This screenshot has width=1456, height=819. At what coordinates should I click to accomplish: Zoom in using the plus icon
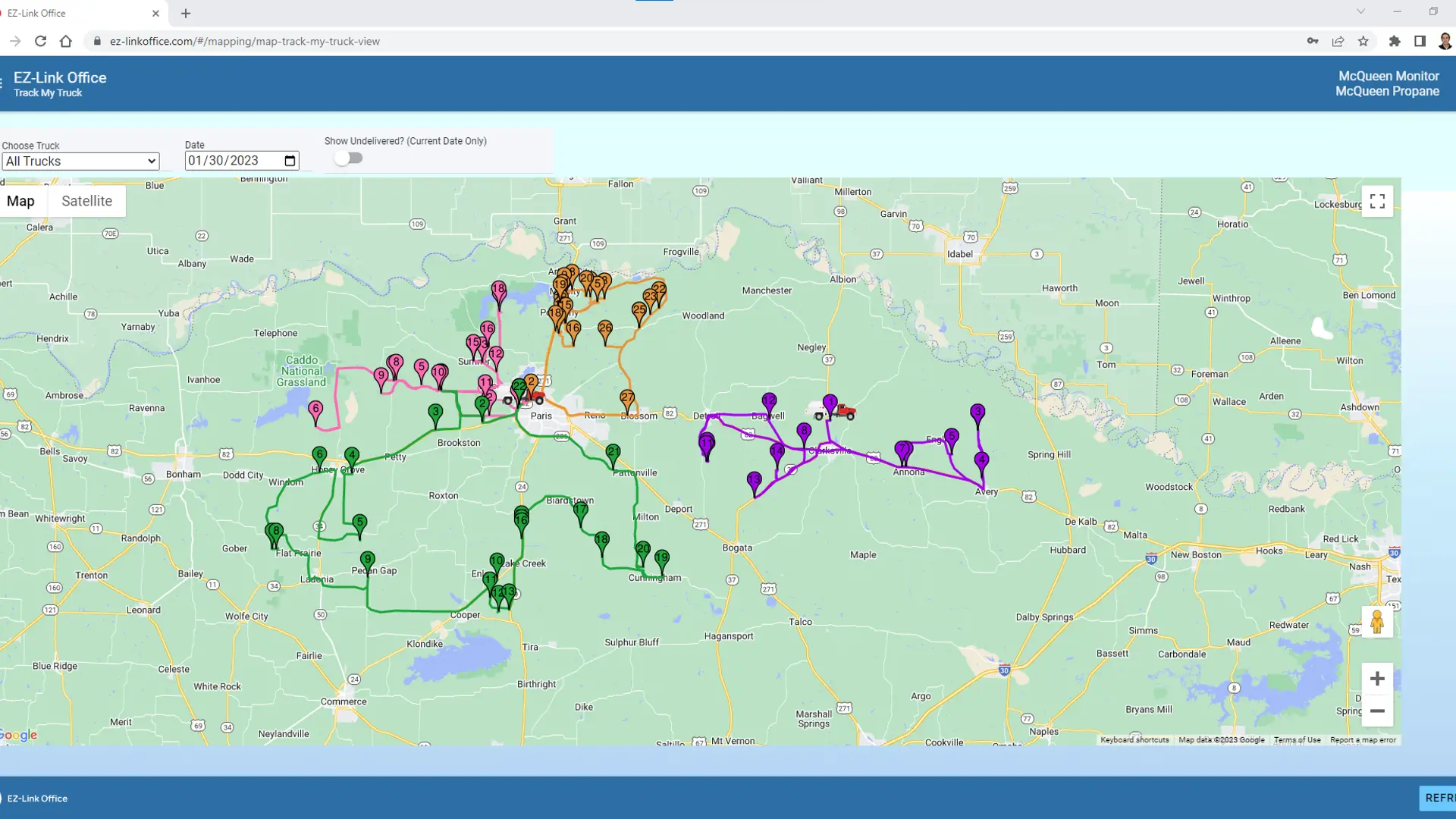coord(1377,678)
